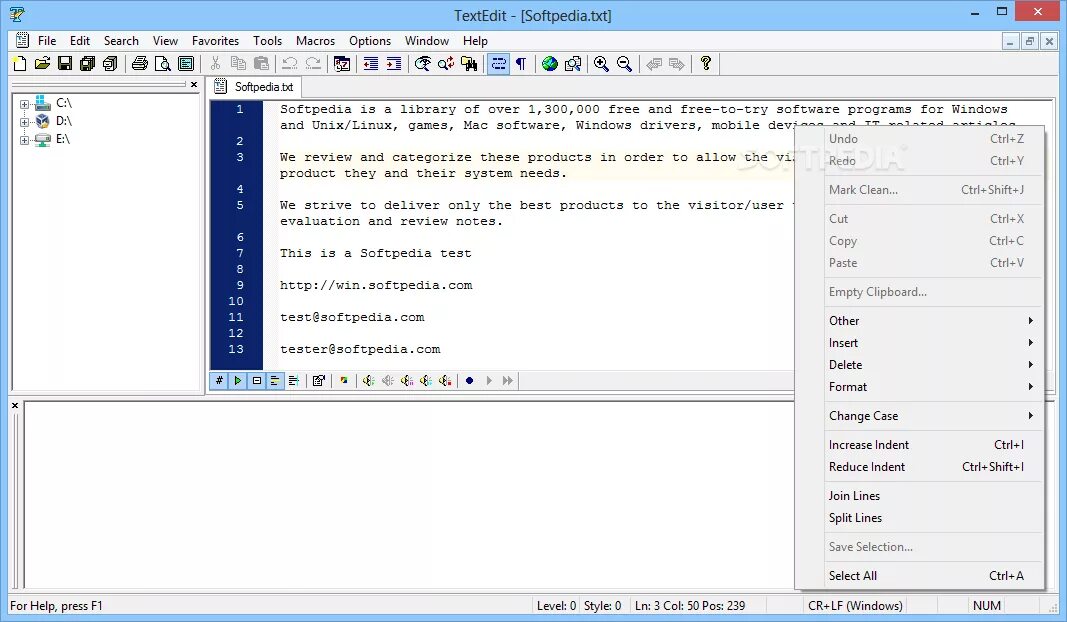Click the Open file folder icon

pos(42,64)
